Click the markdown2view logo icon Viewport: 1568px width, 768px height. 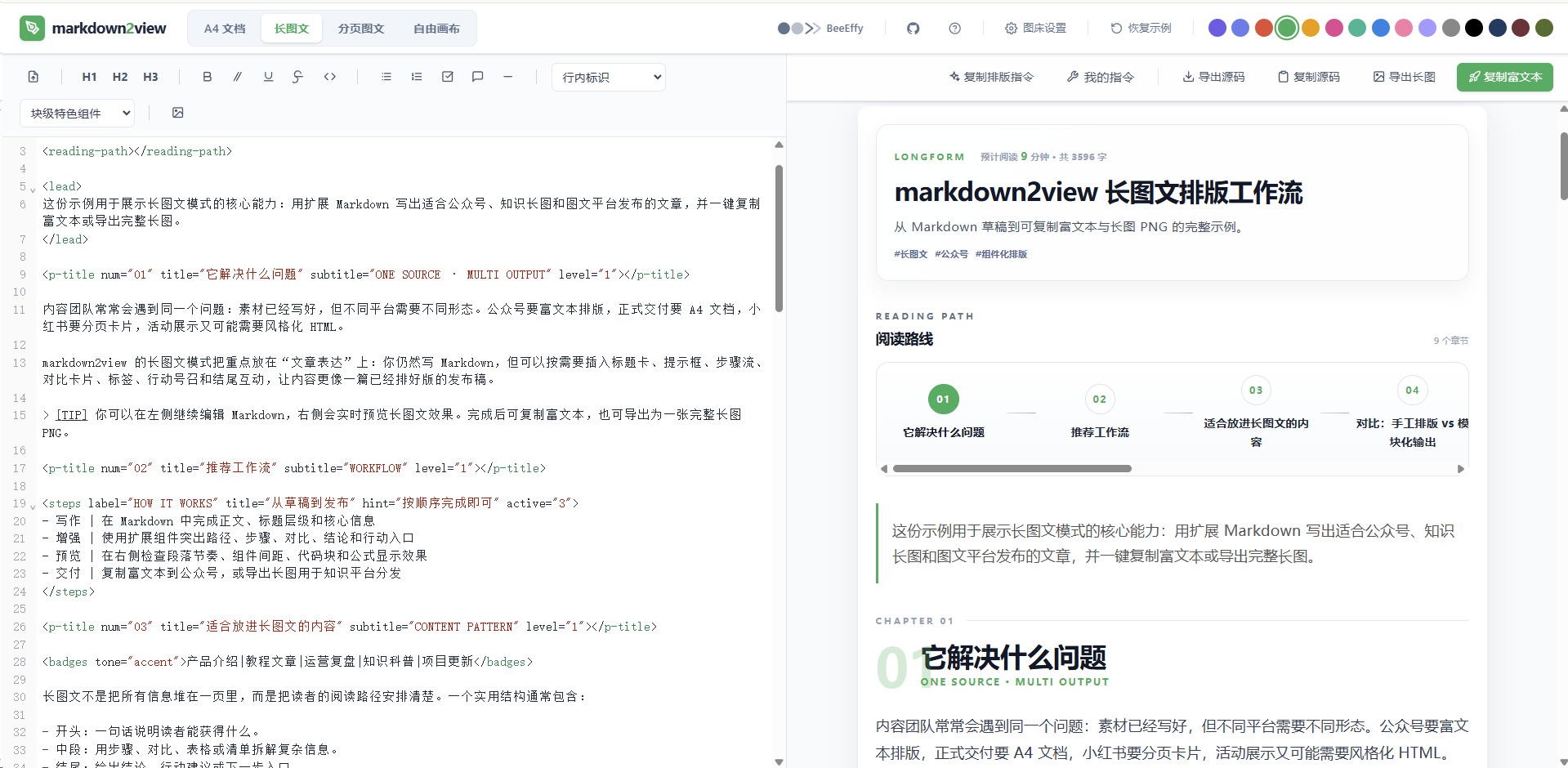pyautogui.click(x=32, y=28)
